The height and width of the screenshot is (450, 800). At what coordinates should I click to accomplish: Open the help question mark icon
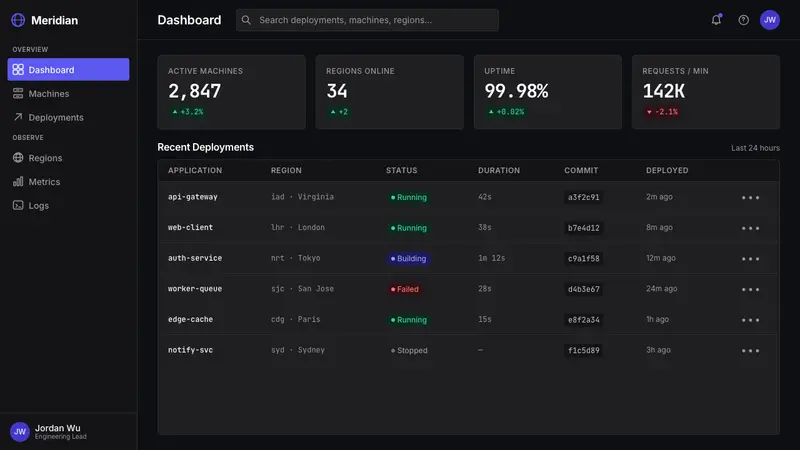(x=743, y=20)
